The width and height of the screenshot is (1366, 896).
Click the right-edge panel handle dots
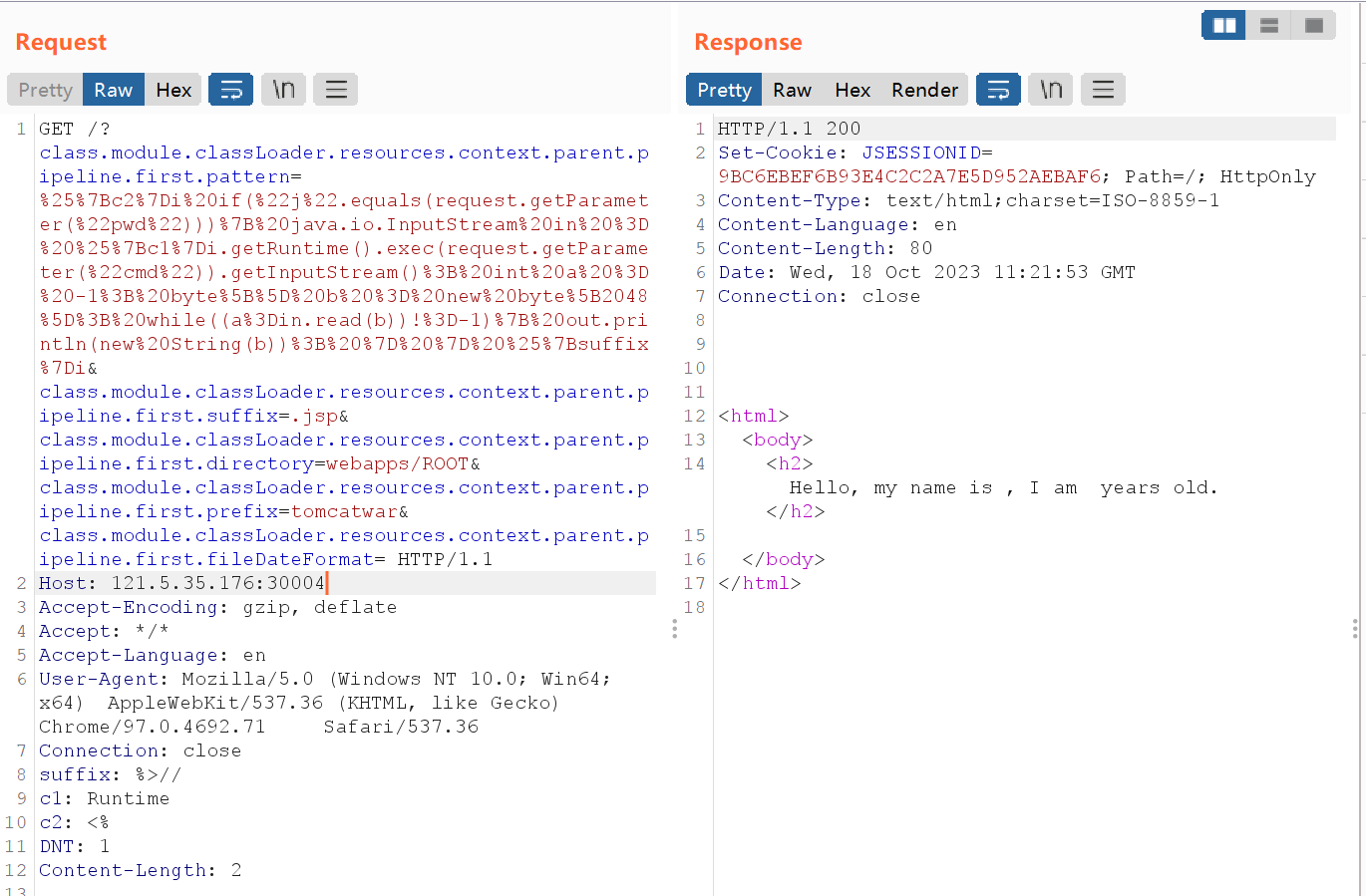pos(1355,628)
